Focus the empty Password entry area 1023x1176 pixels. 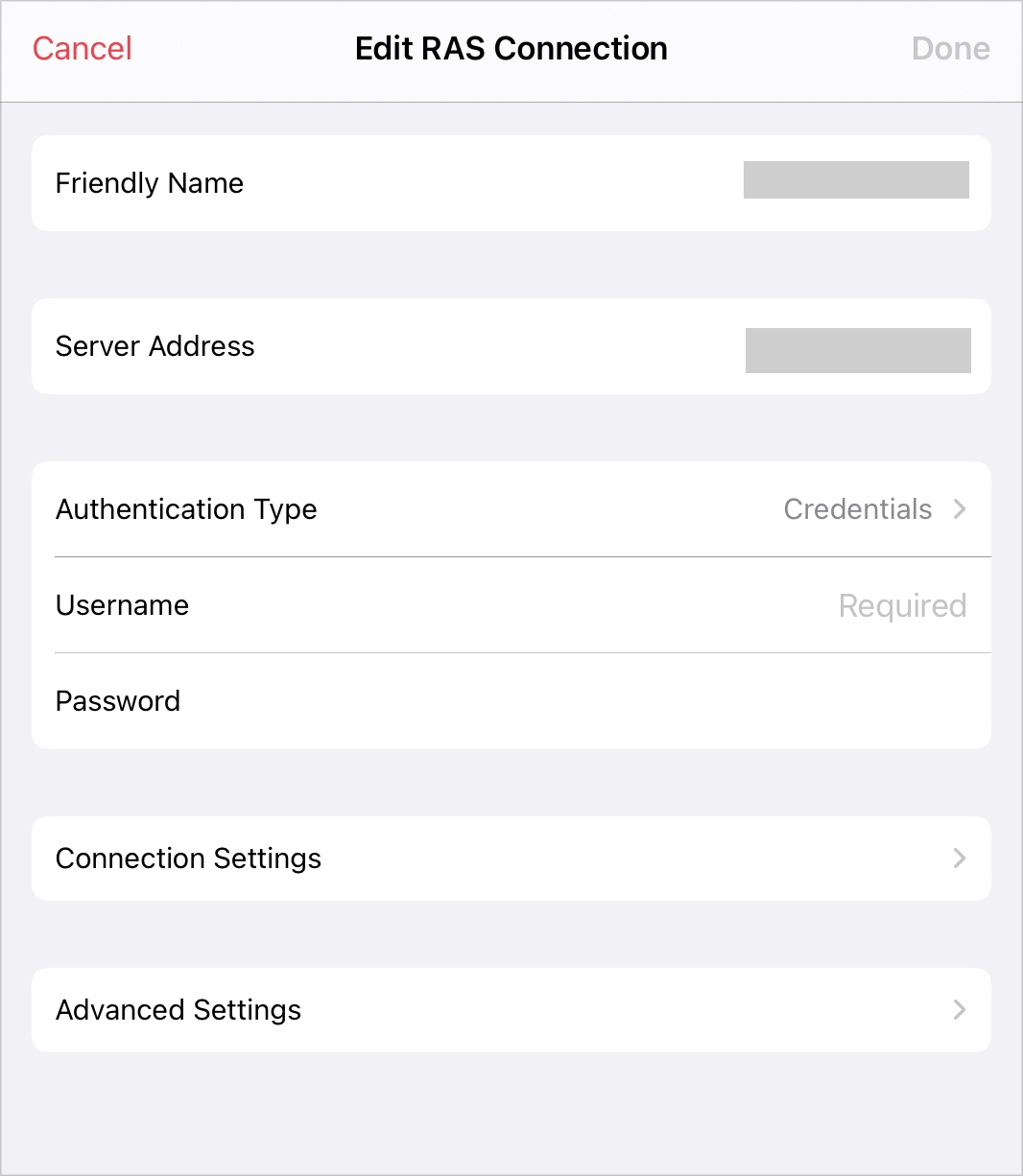[x=672, y=701]
